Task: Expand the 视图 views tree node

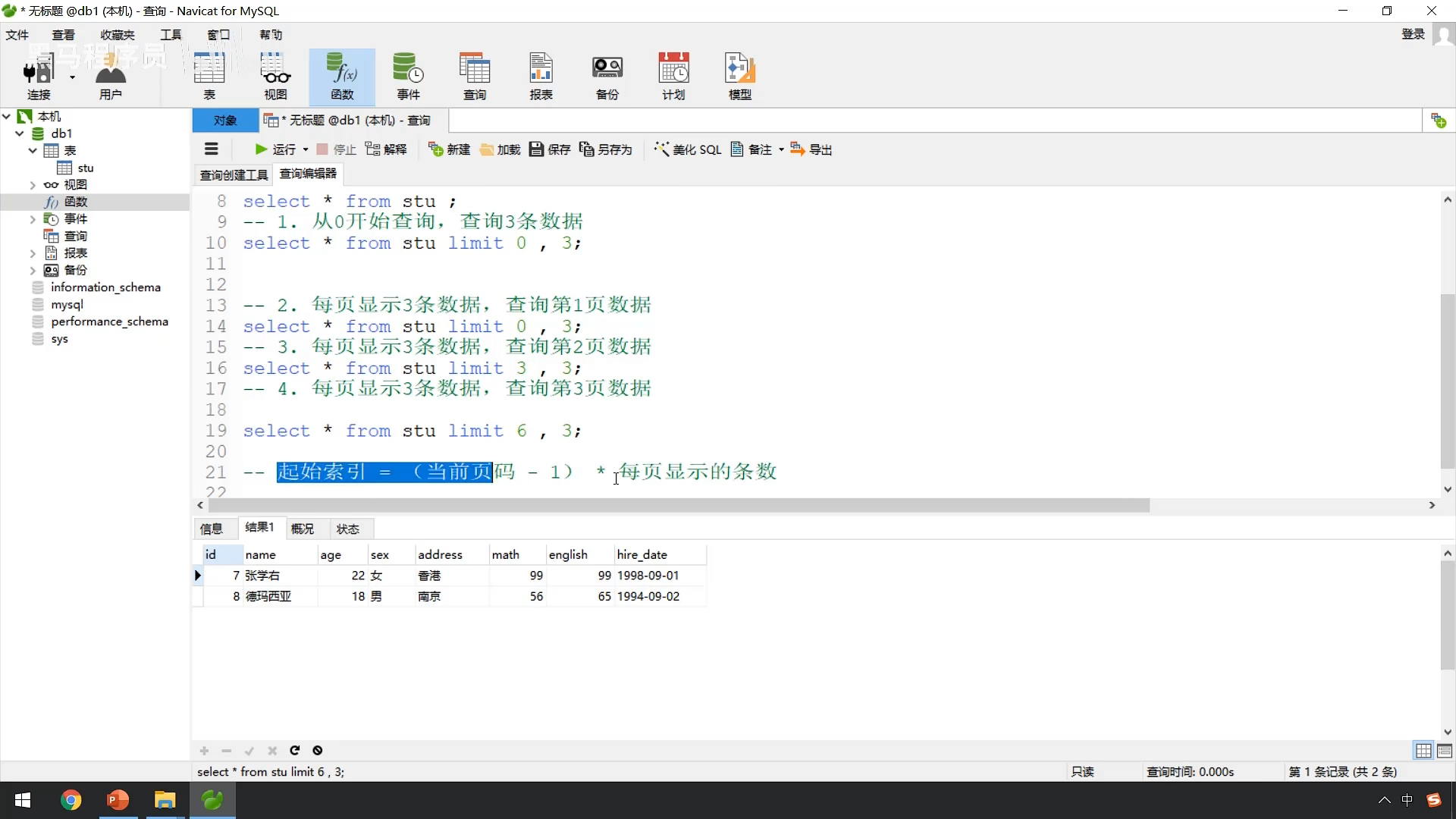Action: (33, 185)
